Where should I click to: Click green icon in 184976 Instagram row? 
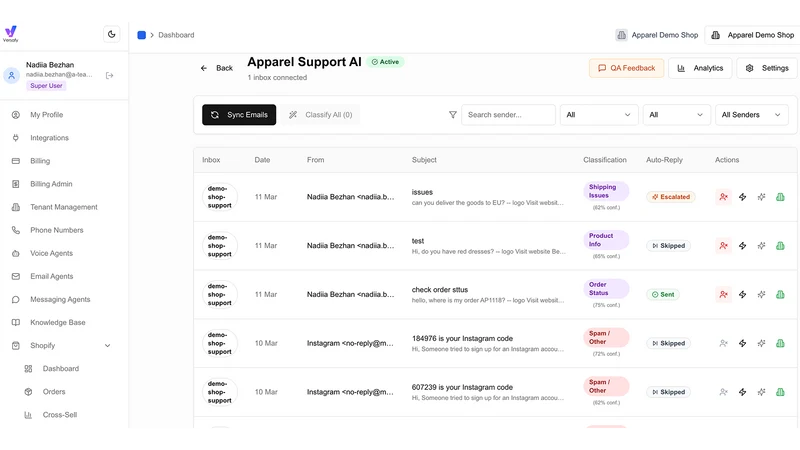pyautogui.click(x=780, y=343)
